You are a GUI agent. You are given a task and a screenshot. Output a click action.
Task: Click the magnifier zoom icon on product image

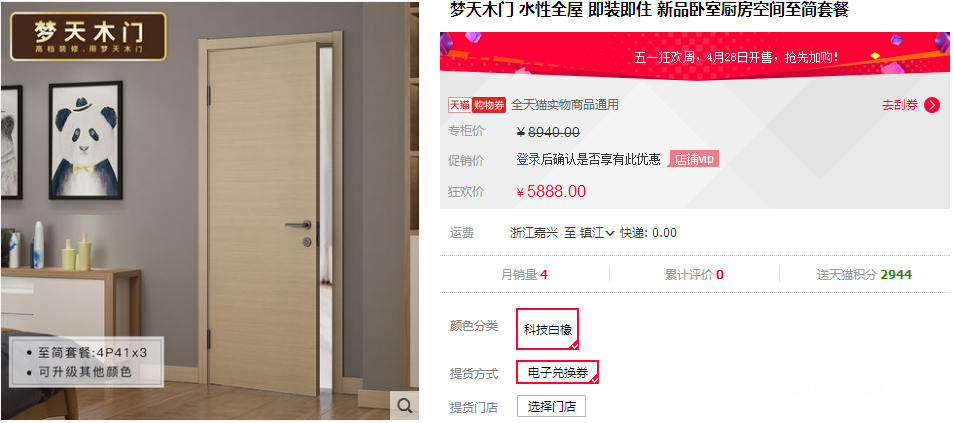403,405
